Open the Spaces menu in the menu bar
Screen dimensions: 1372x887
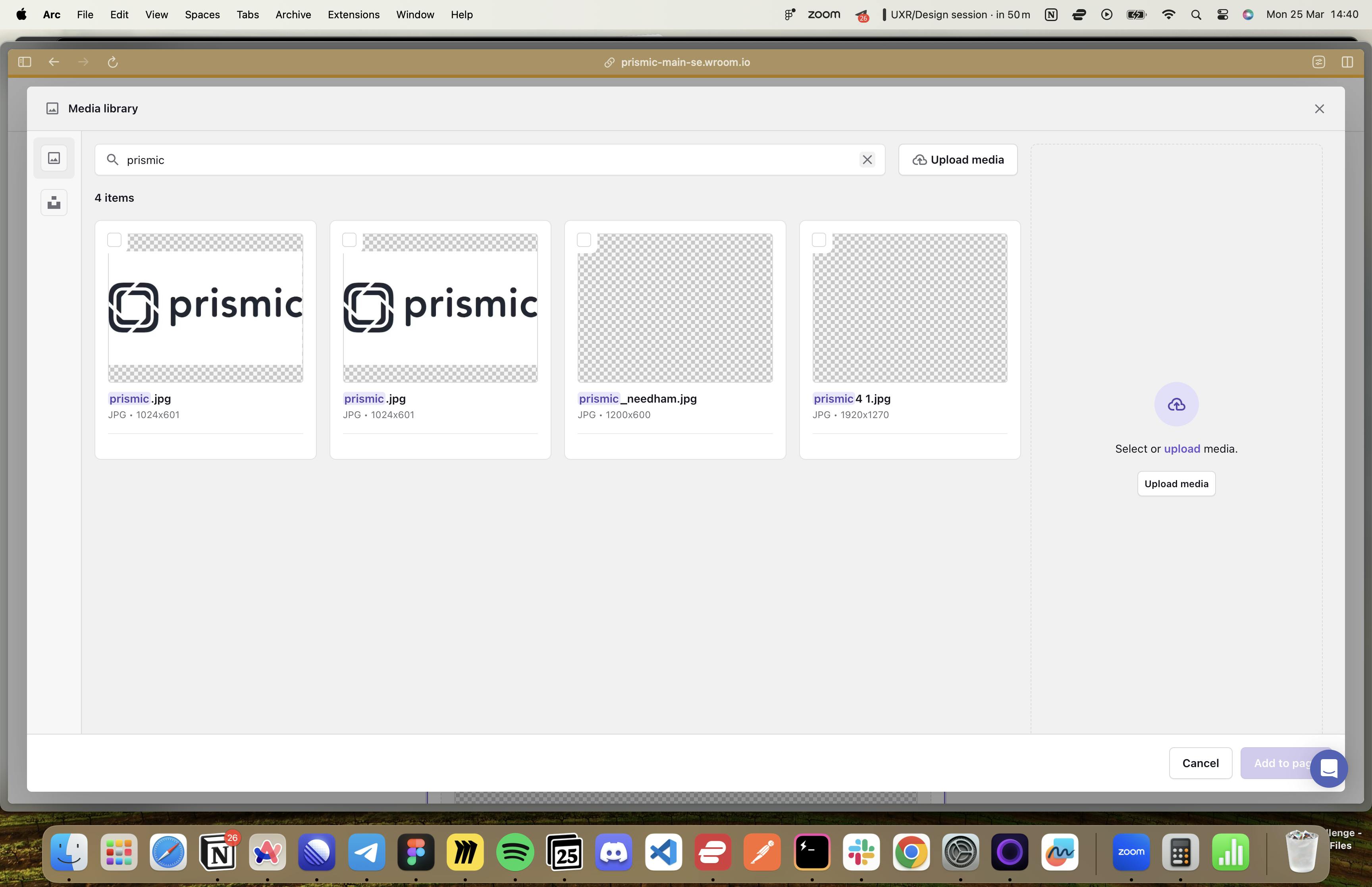tap(202, 14)
